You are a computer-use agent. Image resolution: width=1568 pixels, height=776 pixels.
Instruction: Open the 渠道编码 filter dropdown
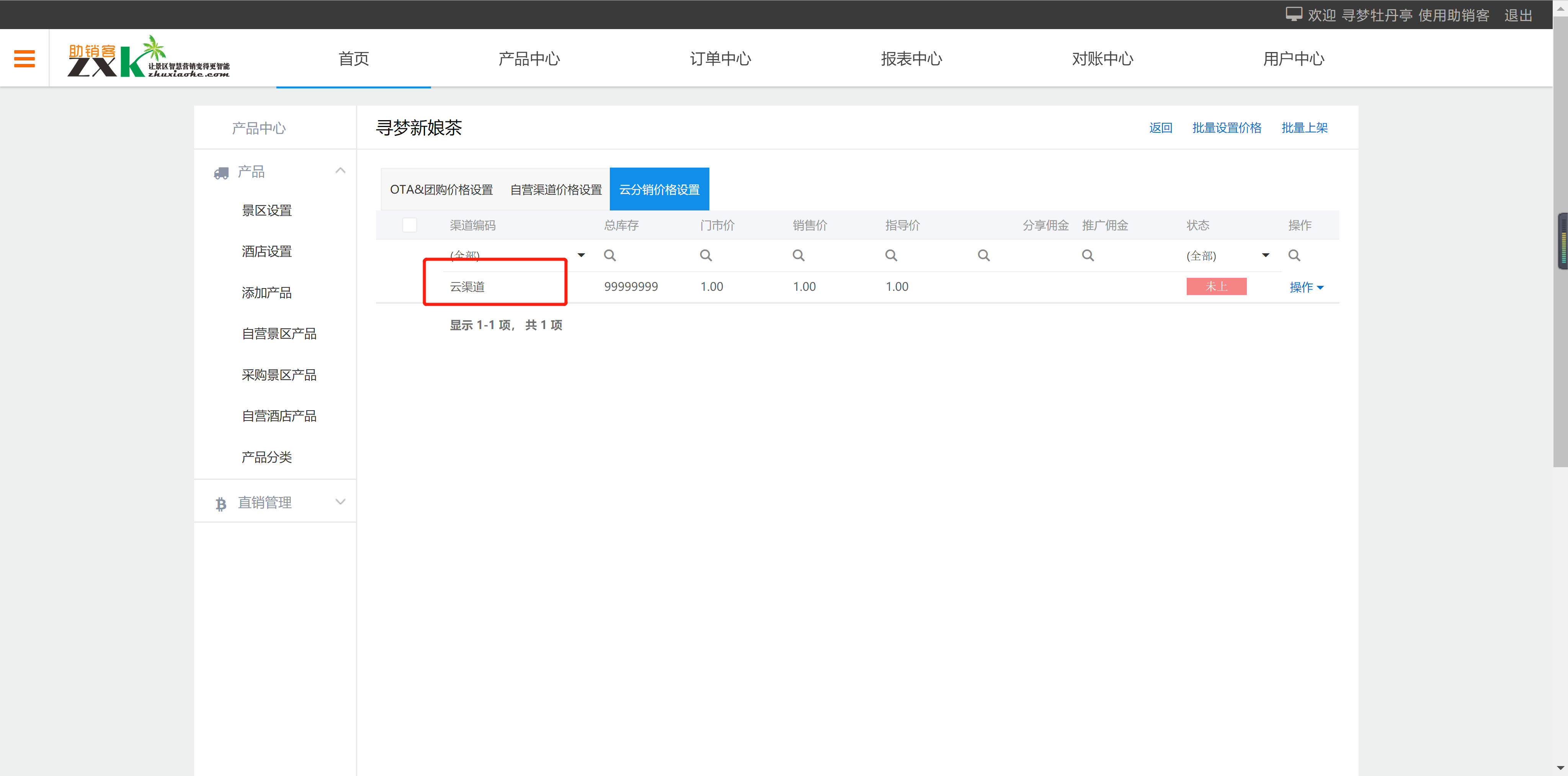581,256
